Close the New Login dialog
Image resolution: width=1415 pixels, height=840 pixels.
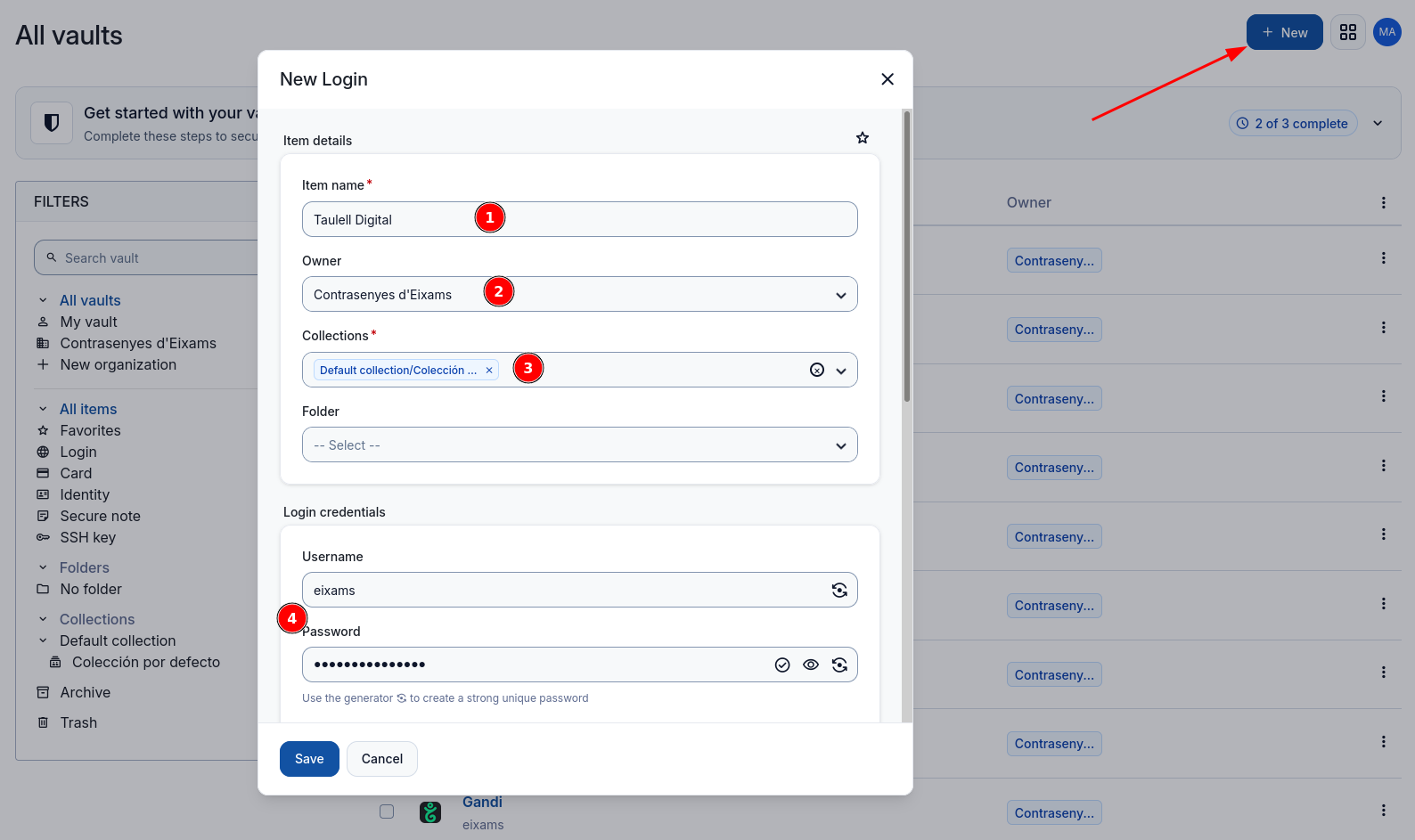(x=887, y=79)
